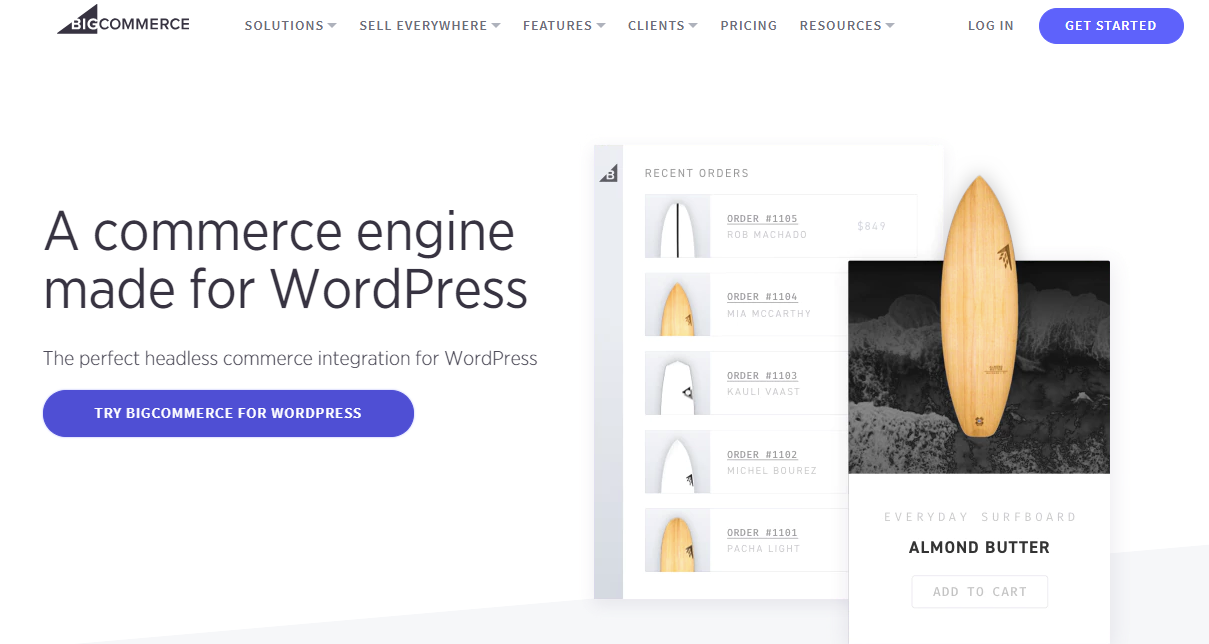The image size is (1209, 644).
Task: Click Try BigCommerce for WordPress button
Action: [x=228, y=413]
